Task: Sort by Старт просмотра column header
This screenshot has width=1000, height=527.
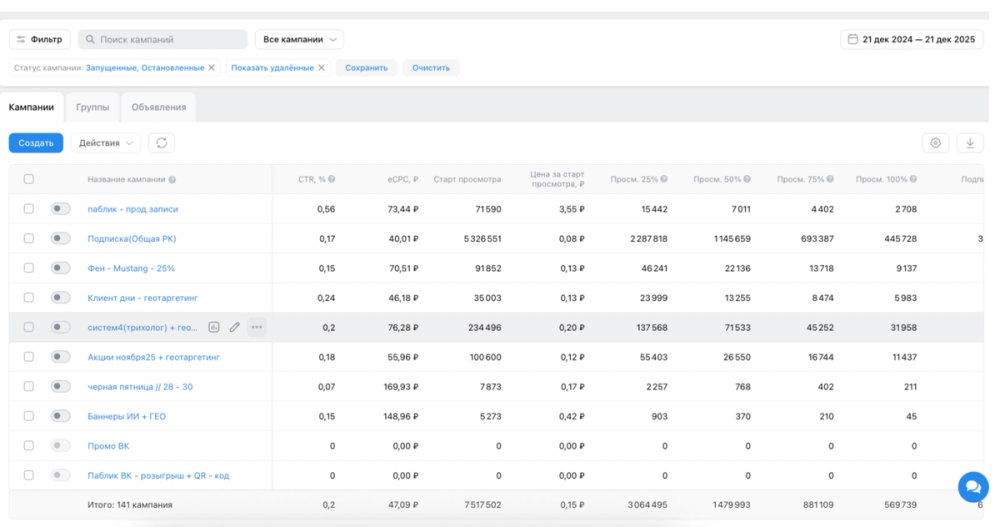Action: 467,179
